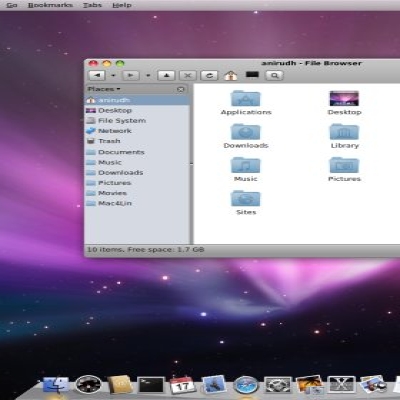Go back using the Back arrow button
The height and width of the screenshot is (400, 400).
pos(97,75)
